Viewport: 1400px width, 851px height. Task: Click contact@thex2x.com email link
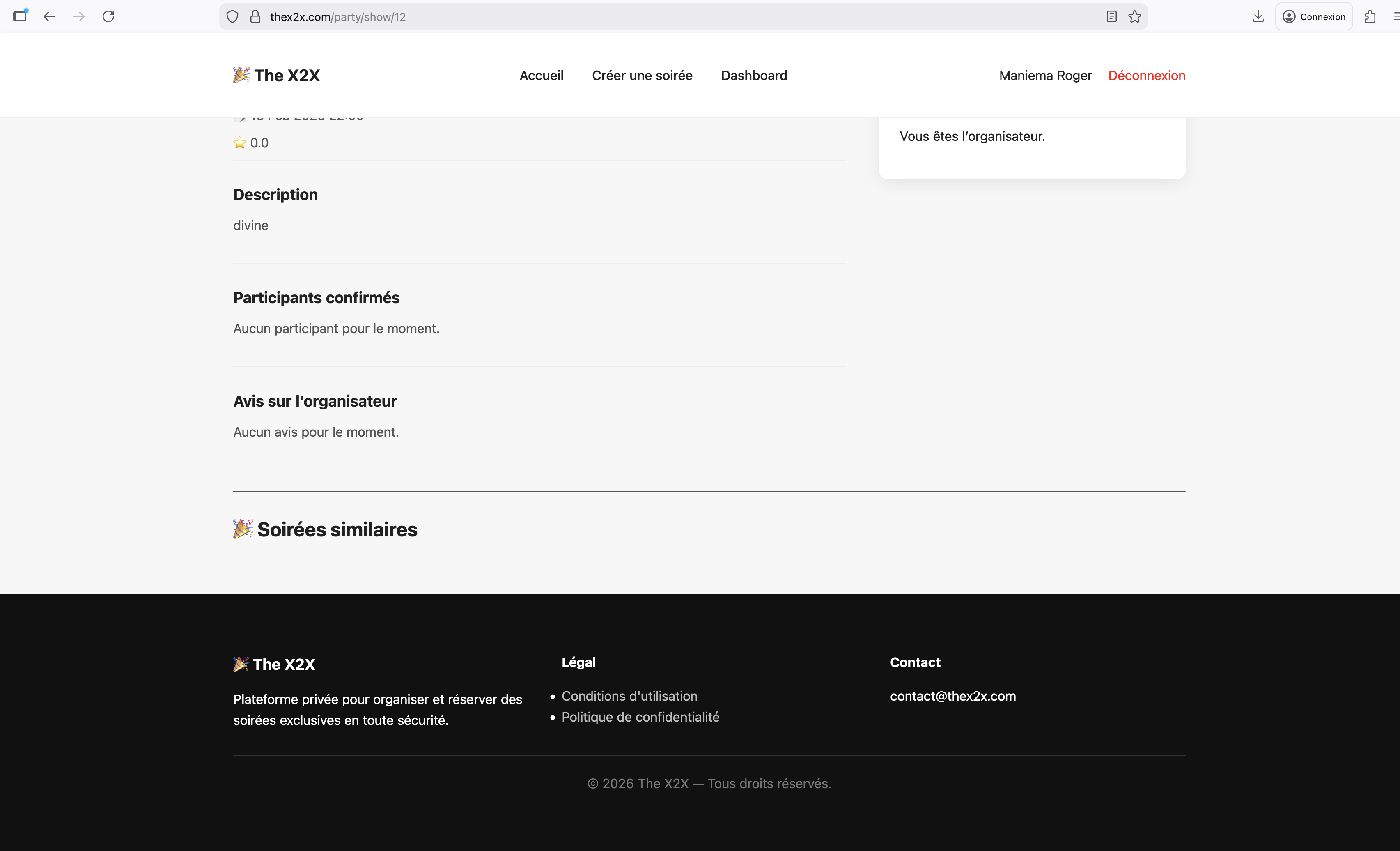(x=952, y=696)
